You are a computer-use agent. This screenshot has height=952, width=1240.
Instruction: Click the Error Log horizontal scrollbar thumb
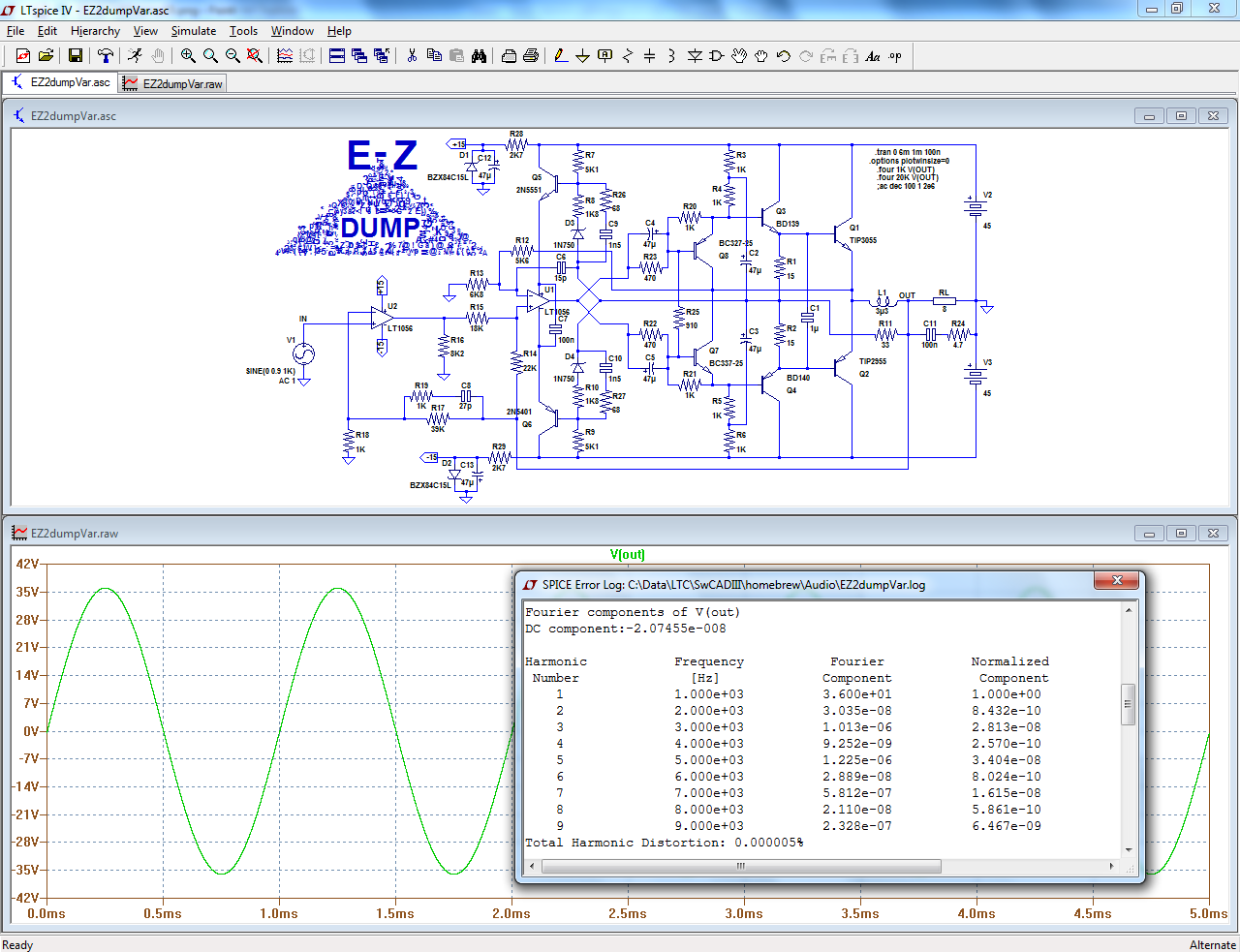739,866
